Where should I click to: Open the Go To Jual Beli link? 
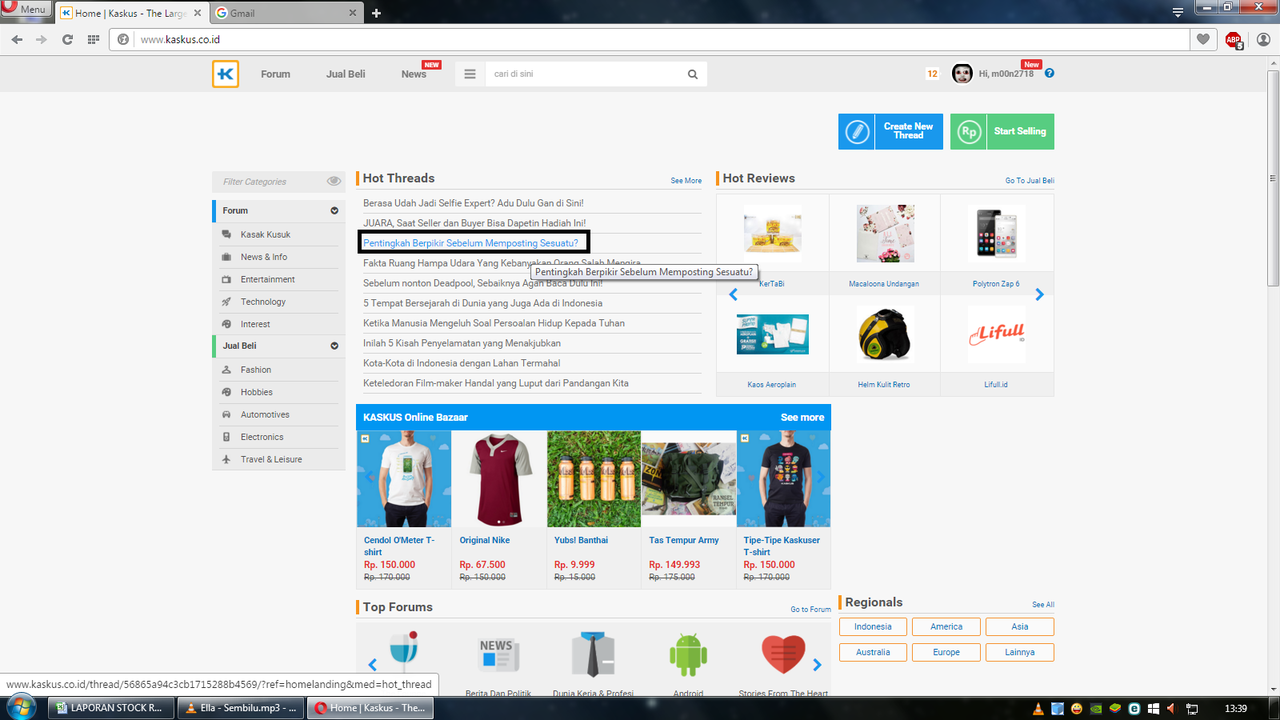coord(1030,181)
